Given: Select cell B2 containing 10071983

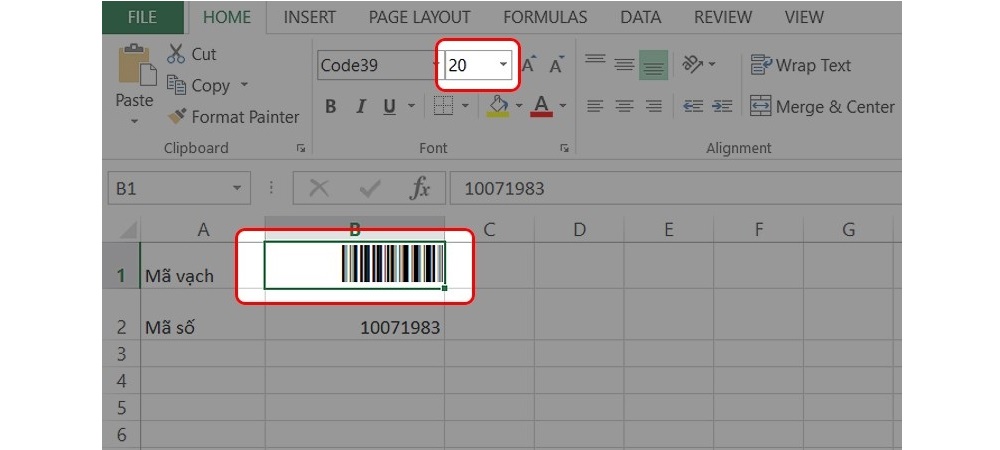Looking at the screenshot, I should (x=355, y=327).
